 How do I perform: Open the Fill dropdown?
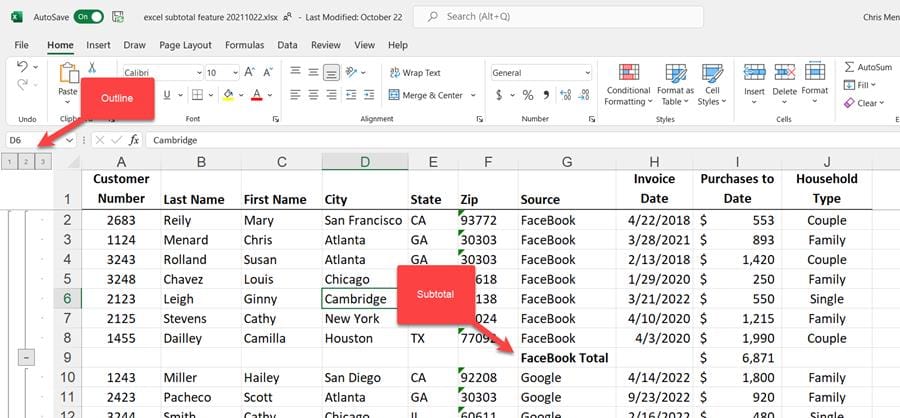[x=860, y=85]
